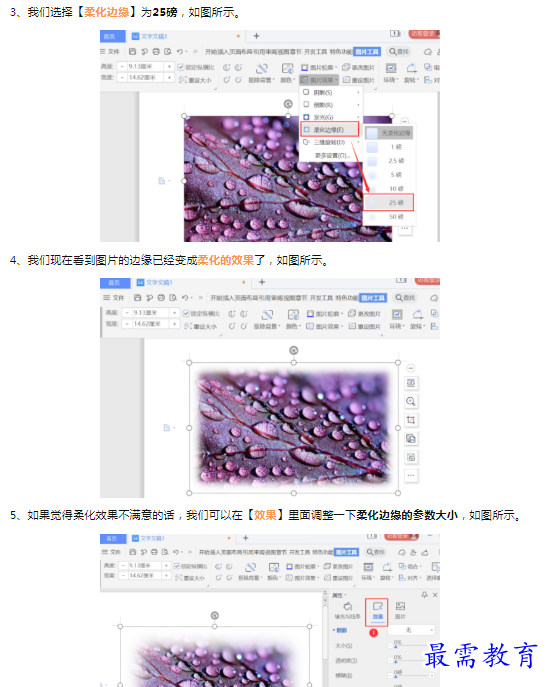Select 抠除背景 tool in step 3 screenshot
This screenshot has width=546, height=687.
point(262,73)
